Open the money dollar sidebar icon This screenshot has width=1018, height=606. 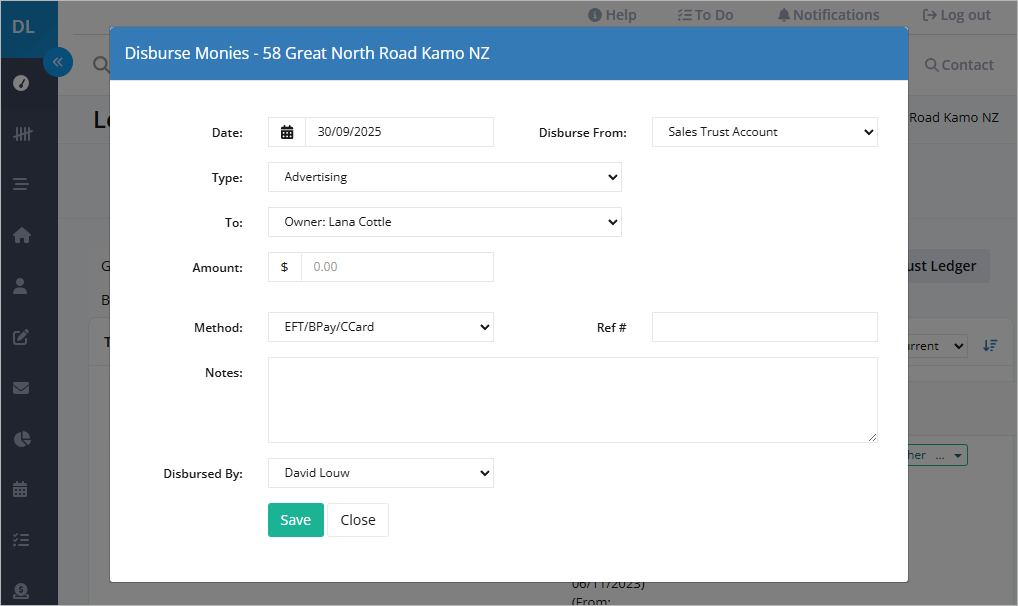click(21, 590)
